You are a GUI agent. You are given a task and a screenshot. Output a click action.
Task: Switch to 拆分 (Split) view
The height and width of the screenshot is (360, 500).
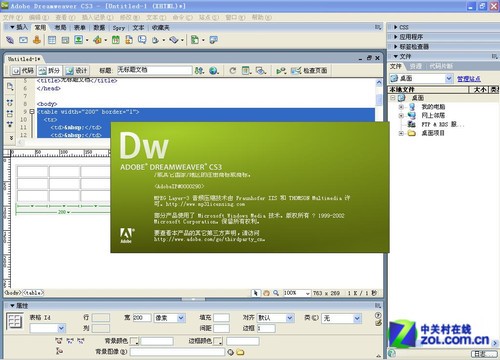pyautogui.click(x=49, y=70)
